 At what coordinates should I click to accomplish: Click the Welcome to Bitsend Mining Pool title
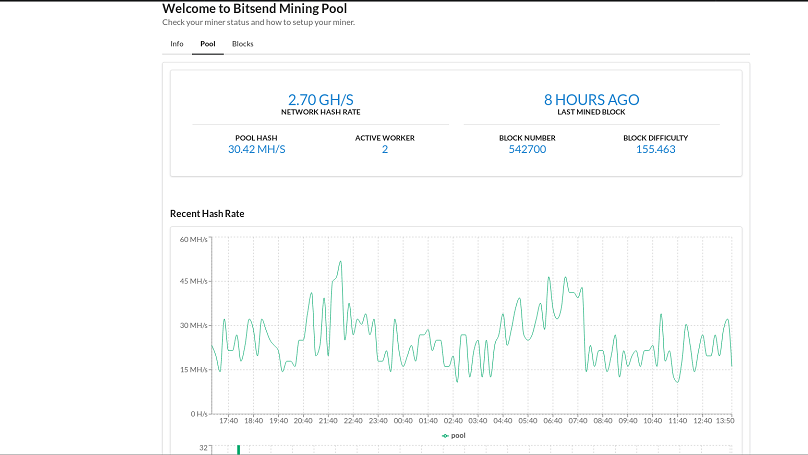[x=255, y=9]
